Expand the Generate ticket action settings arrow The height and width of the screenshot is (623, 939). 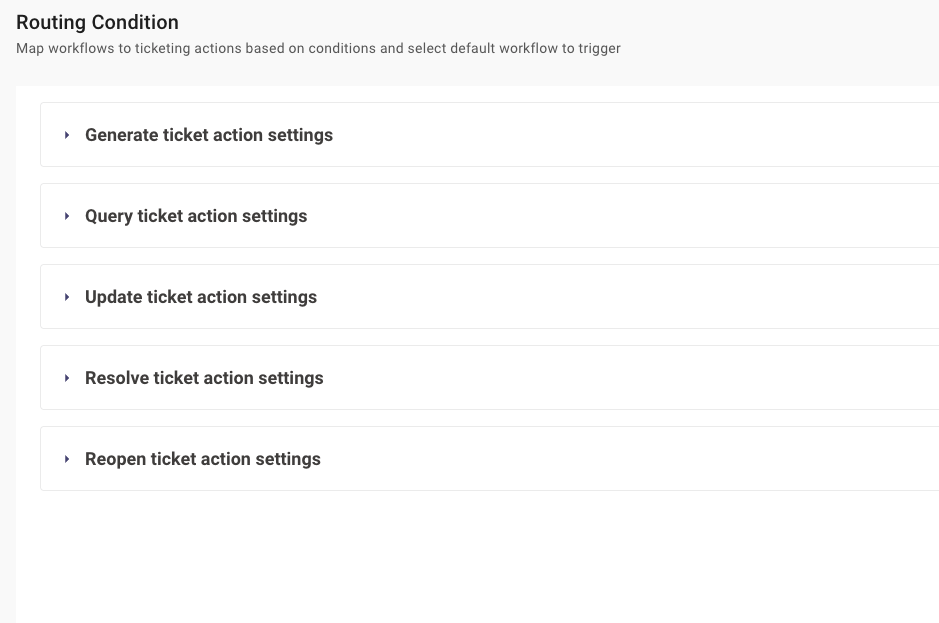(67, 135)
